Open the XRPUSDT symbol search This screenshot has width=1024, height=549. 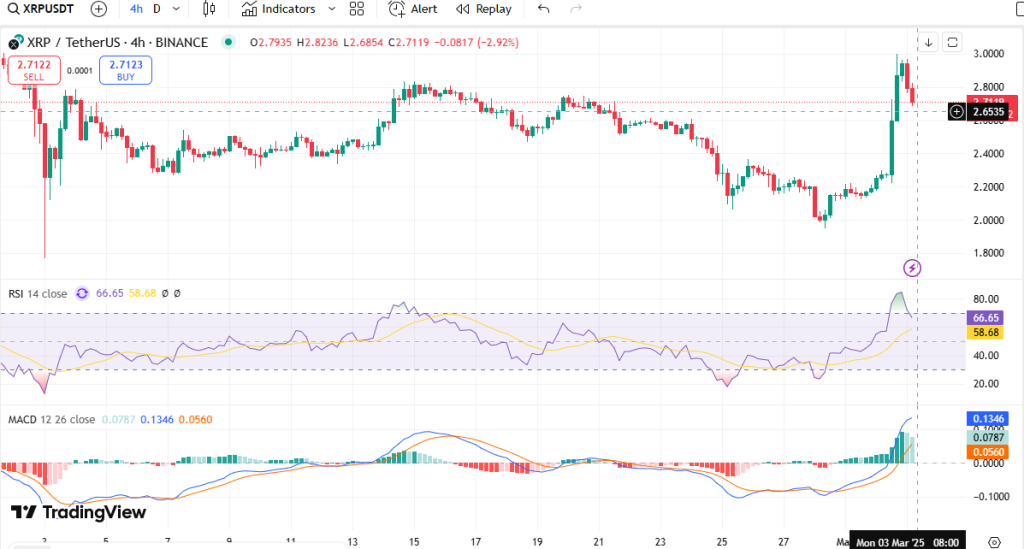(42, 9)
